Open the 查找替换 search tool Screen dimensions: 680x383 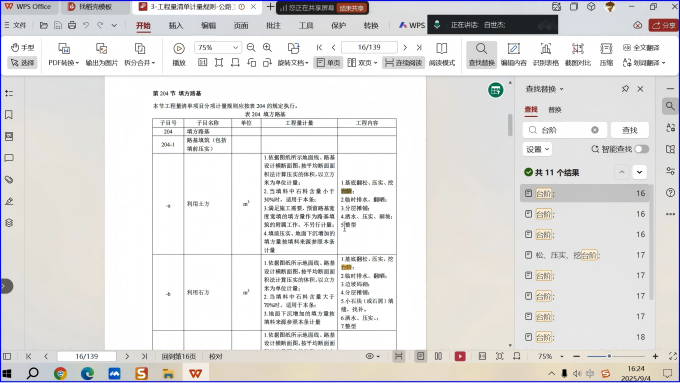[x=481, y=54]
